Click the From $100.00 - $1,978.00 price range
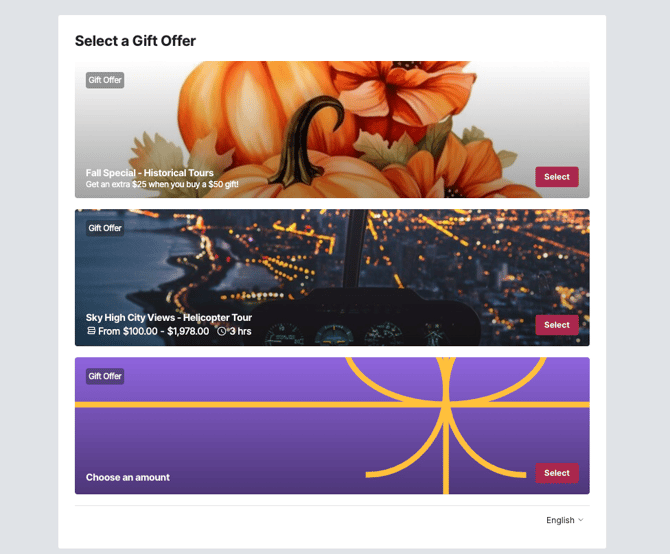The height and width of the screenshot is (554, 670). pos(153,331)
